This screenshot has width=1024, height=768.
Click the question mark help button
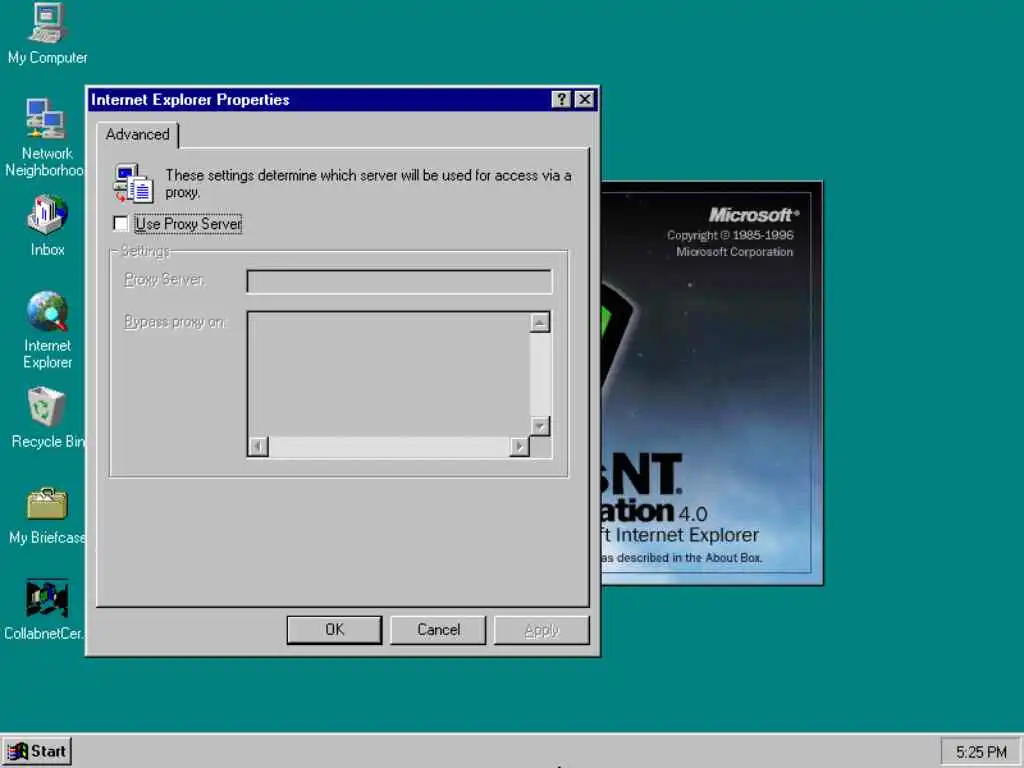point(561,99)
